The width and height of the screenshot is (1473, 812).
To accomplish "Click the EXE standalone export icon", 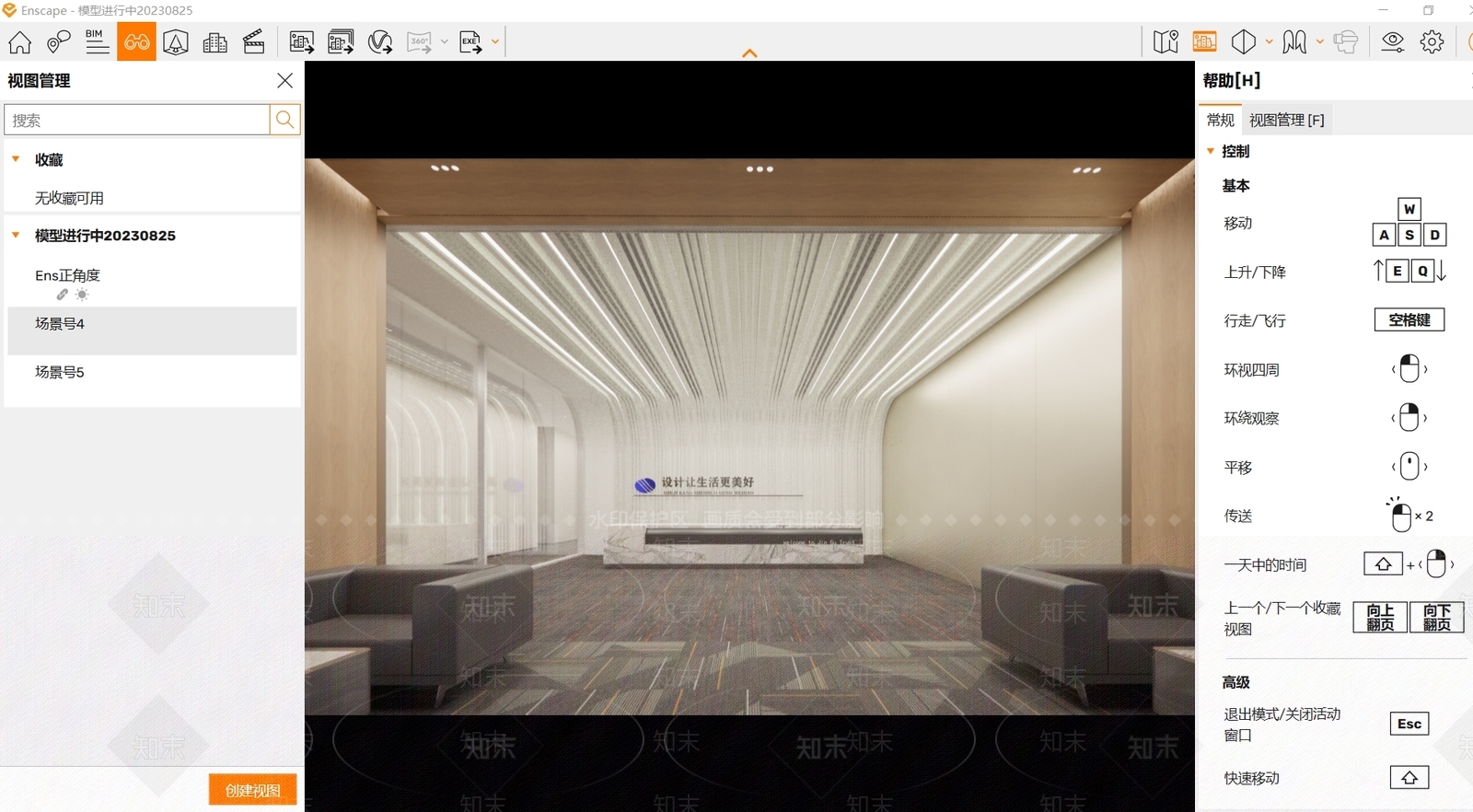I will pyautogui.click(x=471, y=42).
